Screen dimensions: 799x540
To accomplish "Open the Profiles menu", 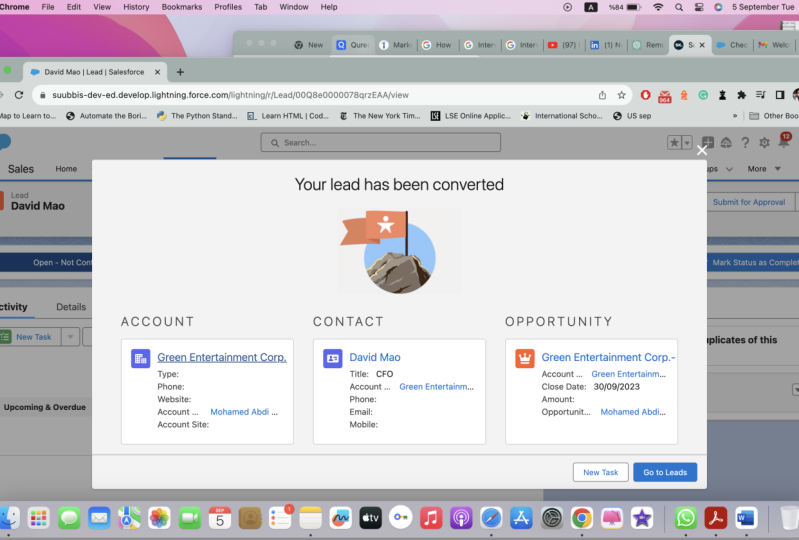I will [228, 7].
